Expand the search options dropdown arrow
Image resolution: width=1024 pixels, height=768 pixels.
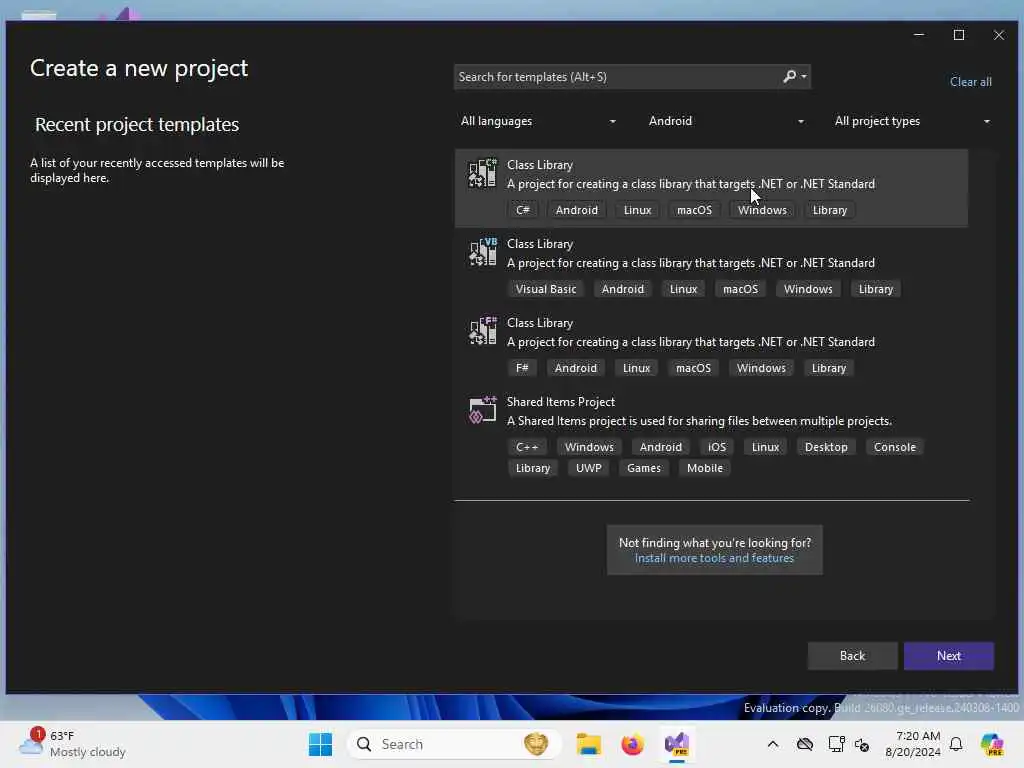coord(804,76)
